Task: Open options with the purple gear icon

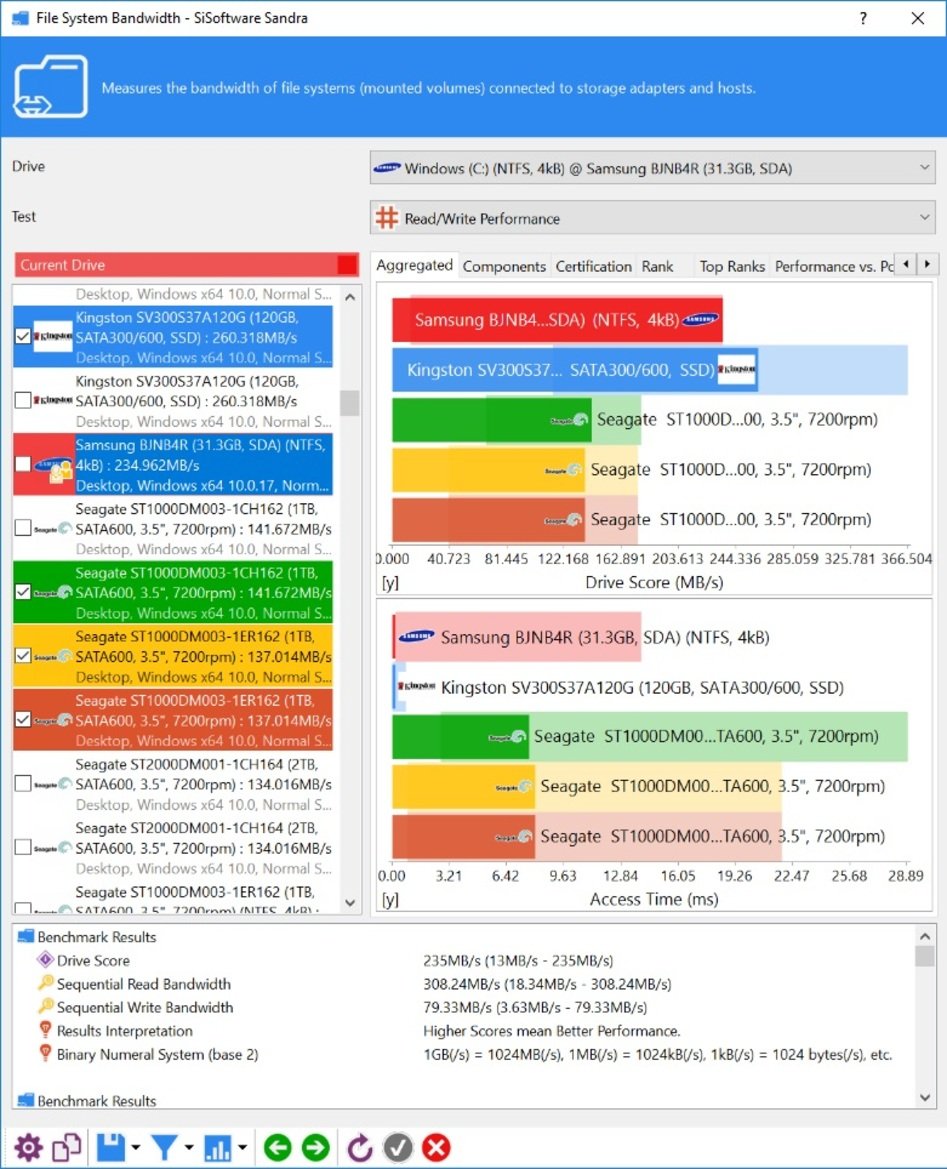Action: coord(28,1147)
